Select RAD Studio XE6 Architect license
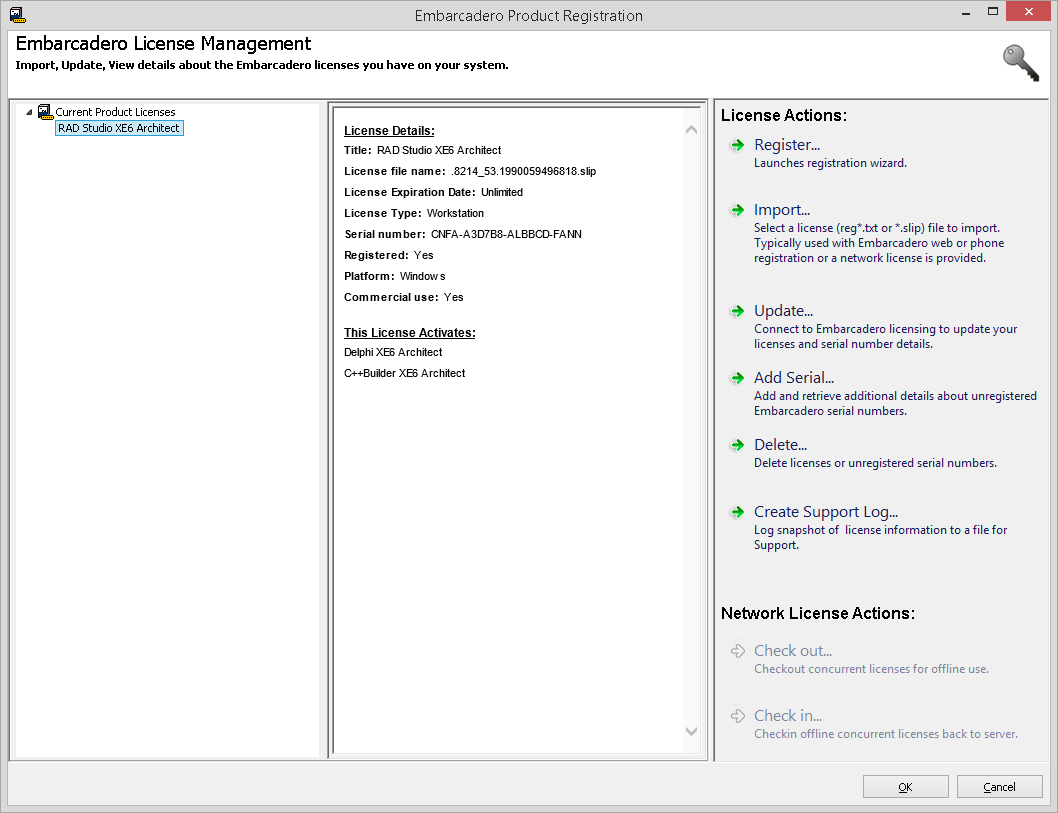Screen dimensions: 1058x813 click(119, 128)
